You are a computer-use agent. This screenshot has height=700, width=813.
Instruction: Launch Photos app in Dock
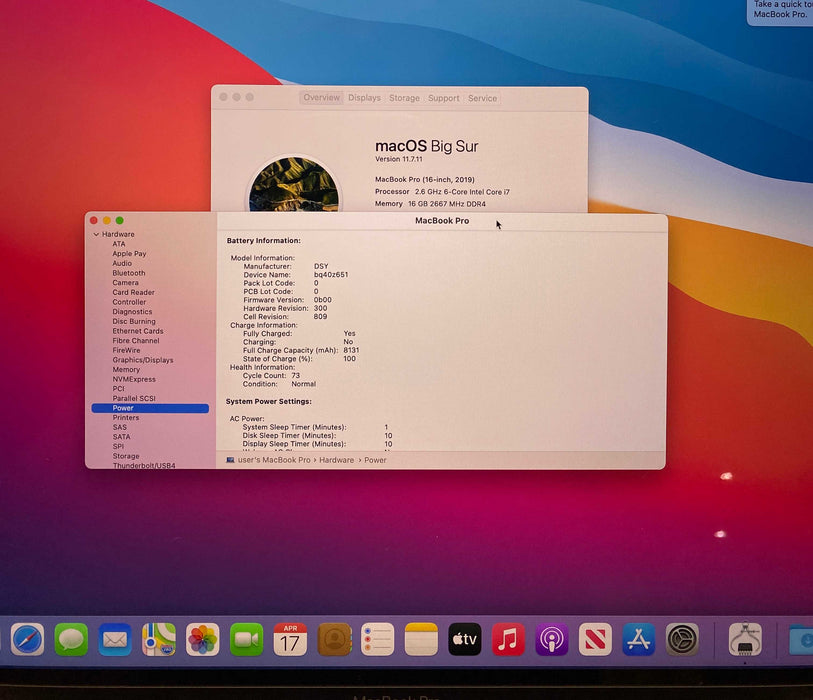coord(202,639)
